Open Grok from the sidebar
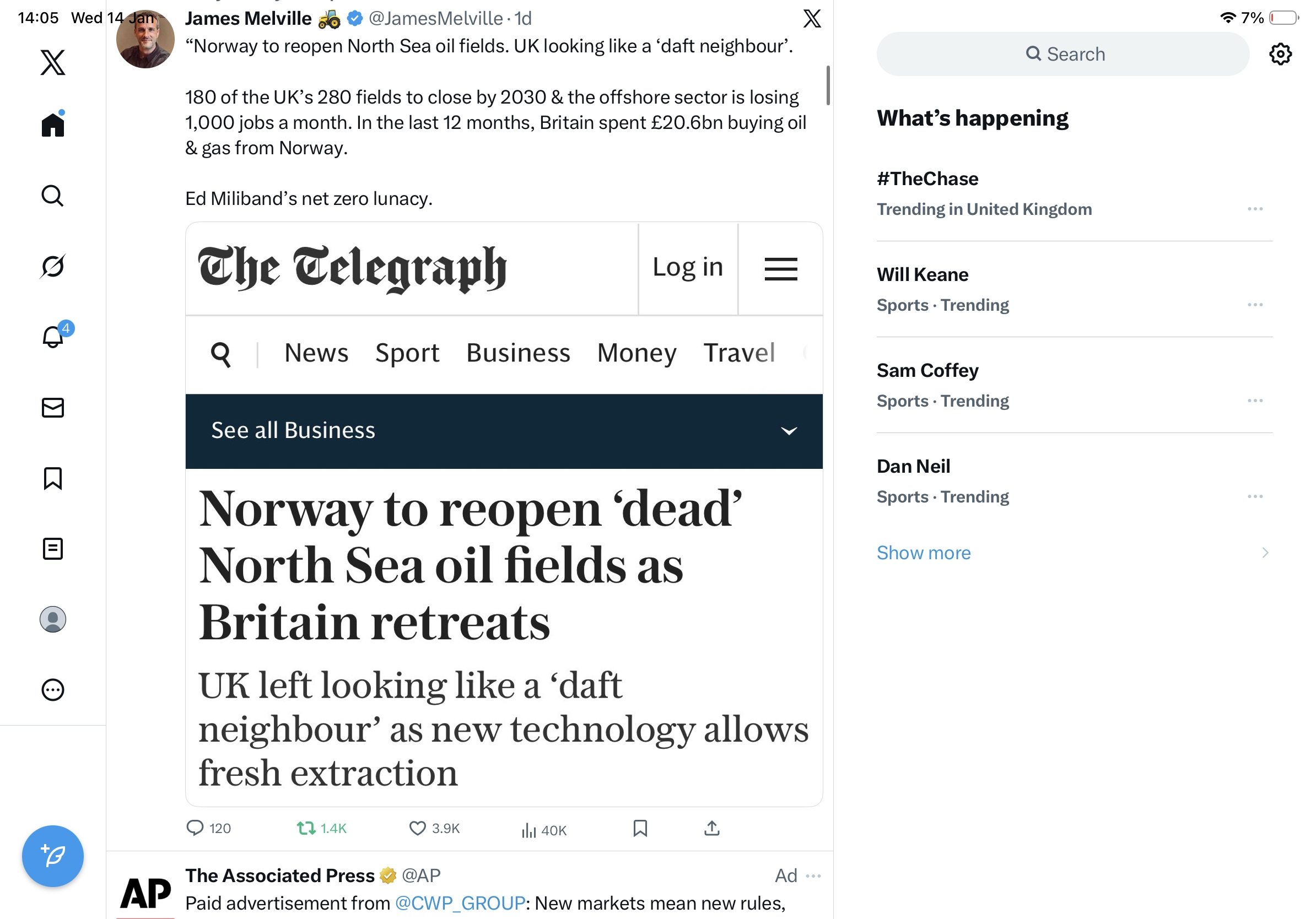Viewport: 1316px width, 919px height. (53, 267)
